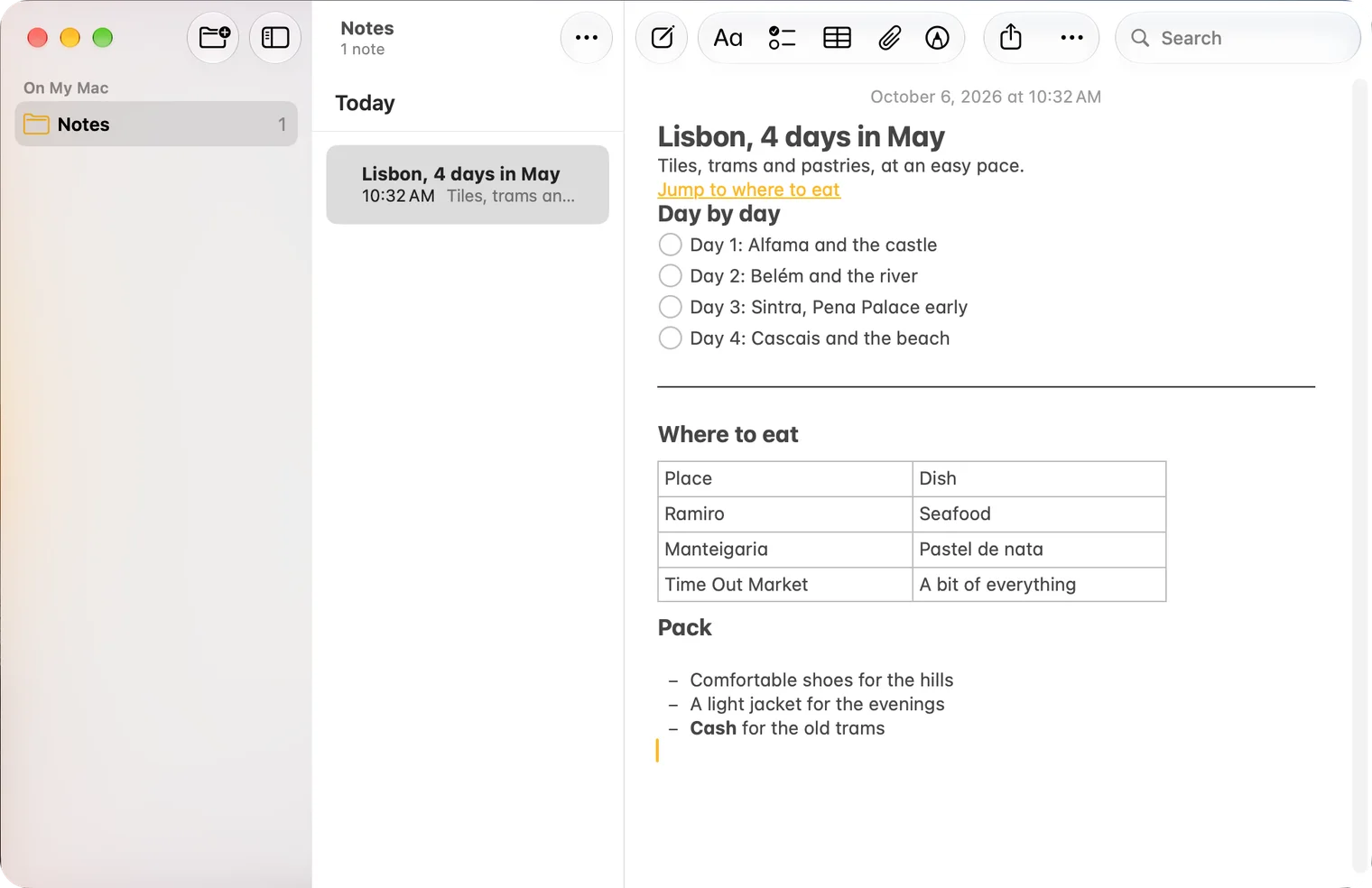Share this note
This screenshot has width=1372, height=888.
1011,38
